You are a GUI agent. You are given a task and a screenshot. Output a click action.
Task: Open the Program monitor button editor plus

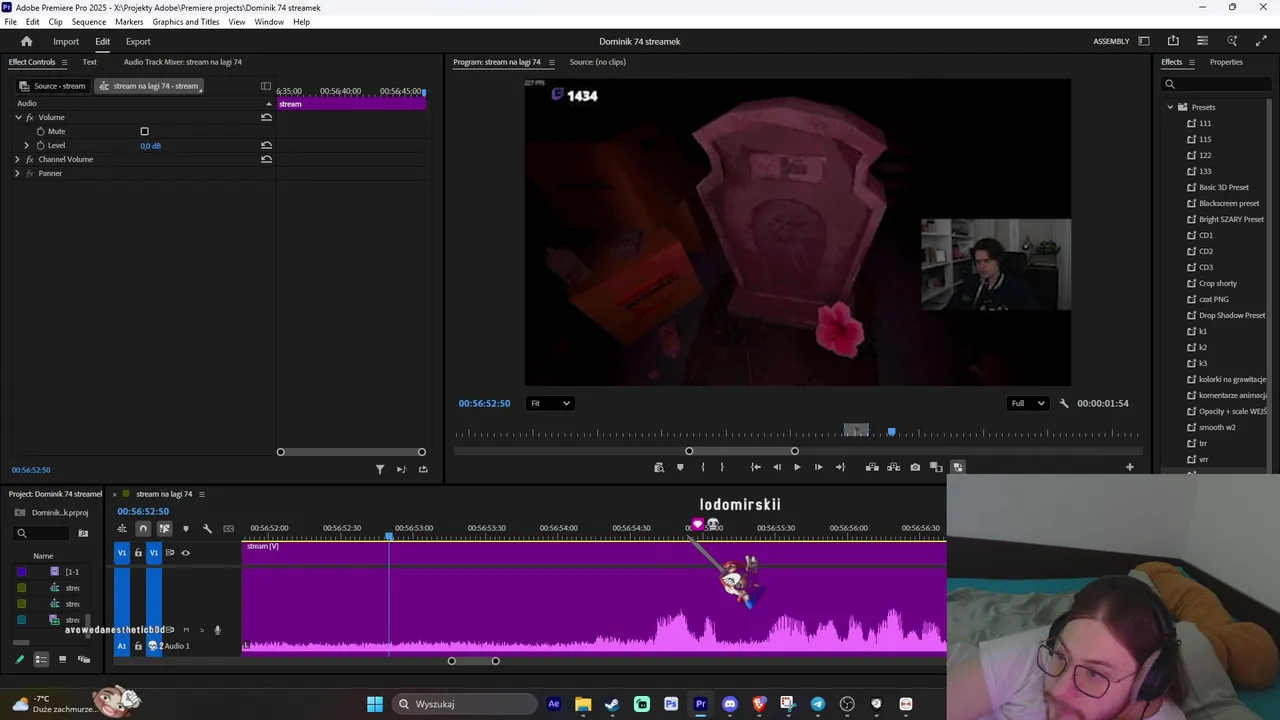pos(1130,467)
